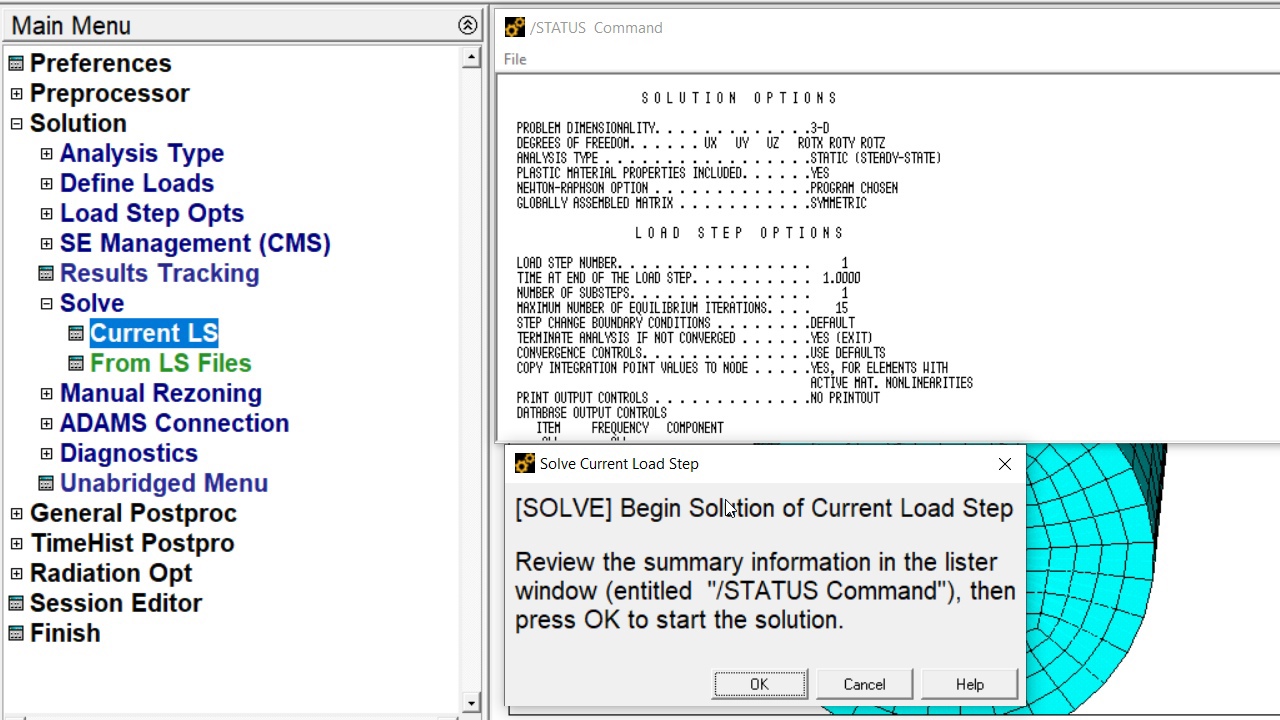The width and height of the screenshot is (1280, 720).
Task: Open Results Tracking
Action: [159, 273]
